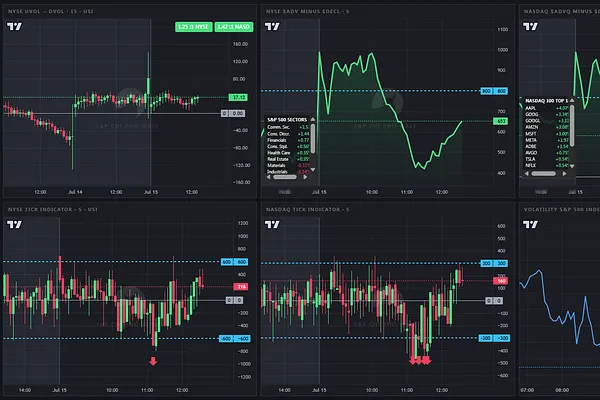
Task: Select the Materials sector row
Action: tap(288, 165)
